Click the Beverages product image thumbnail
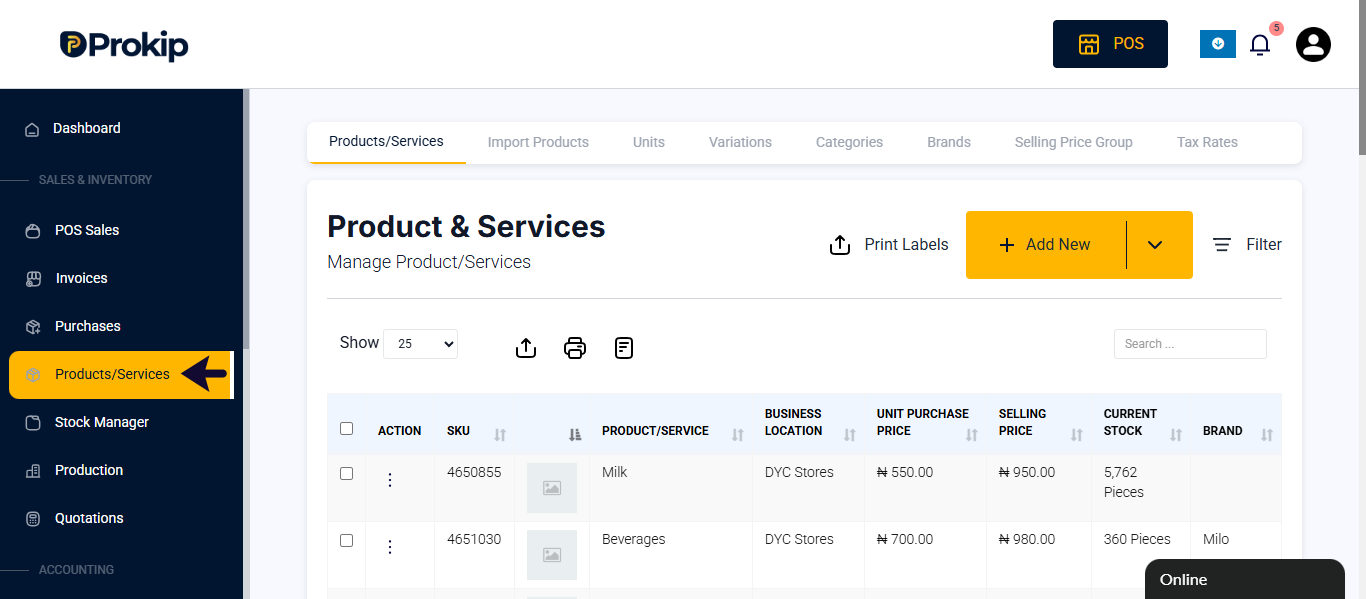The width and height of the screenshot is (1366, 599). [552, 555]
